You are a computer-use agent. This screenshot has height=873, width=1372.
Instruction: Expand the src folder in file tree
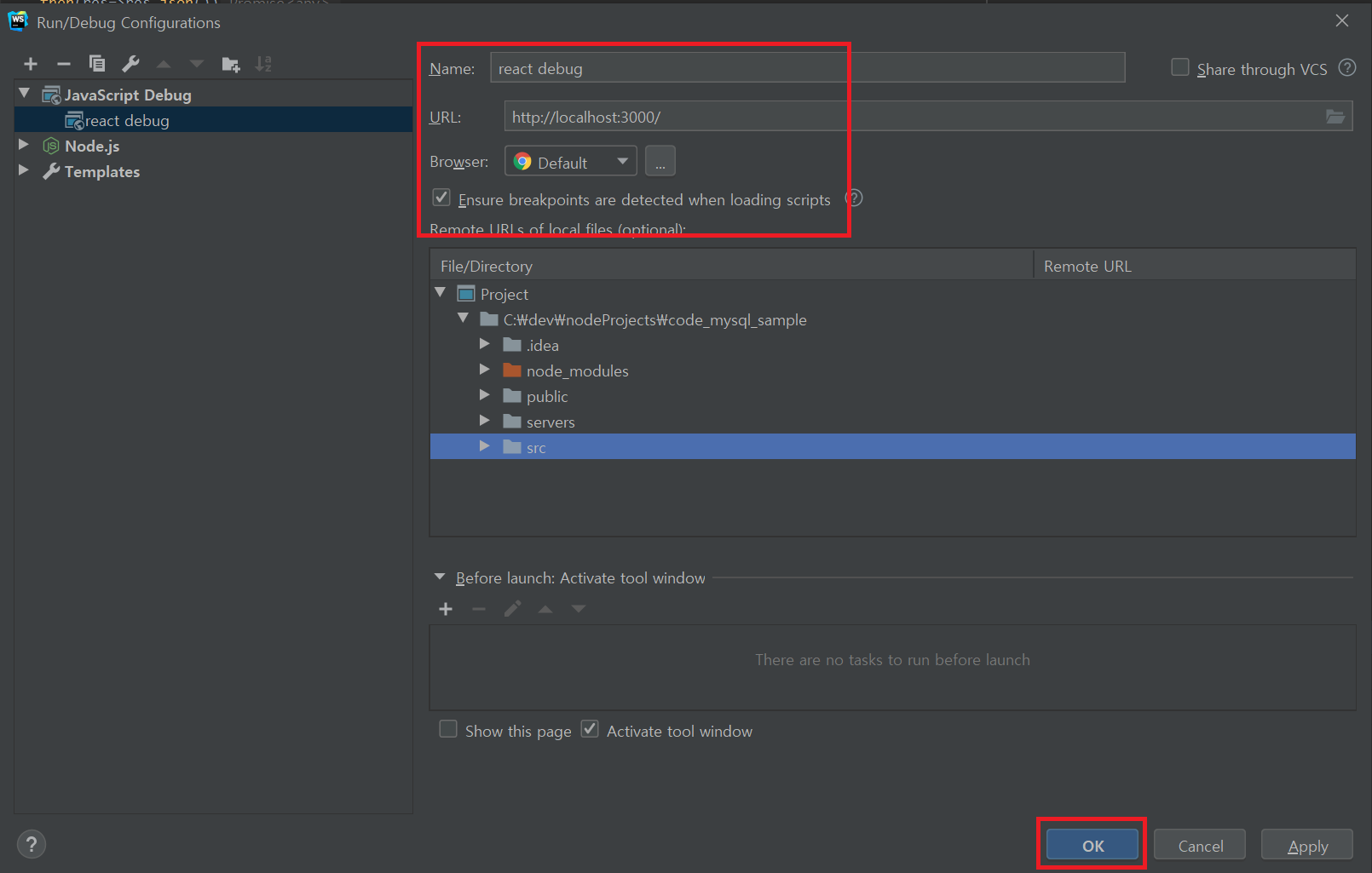point(484,445)
